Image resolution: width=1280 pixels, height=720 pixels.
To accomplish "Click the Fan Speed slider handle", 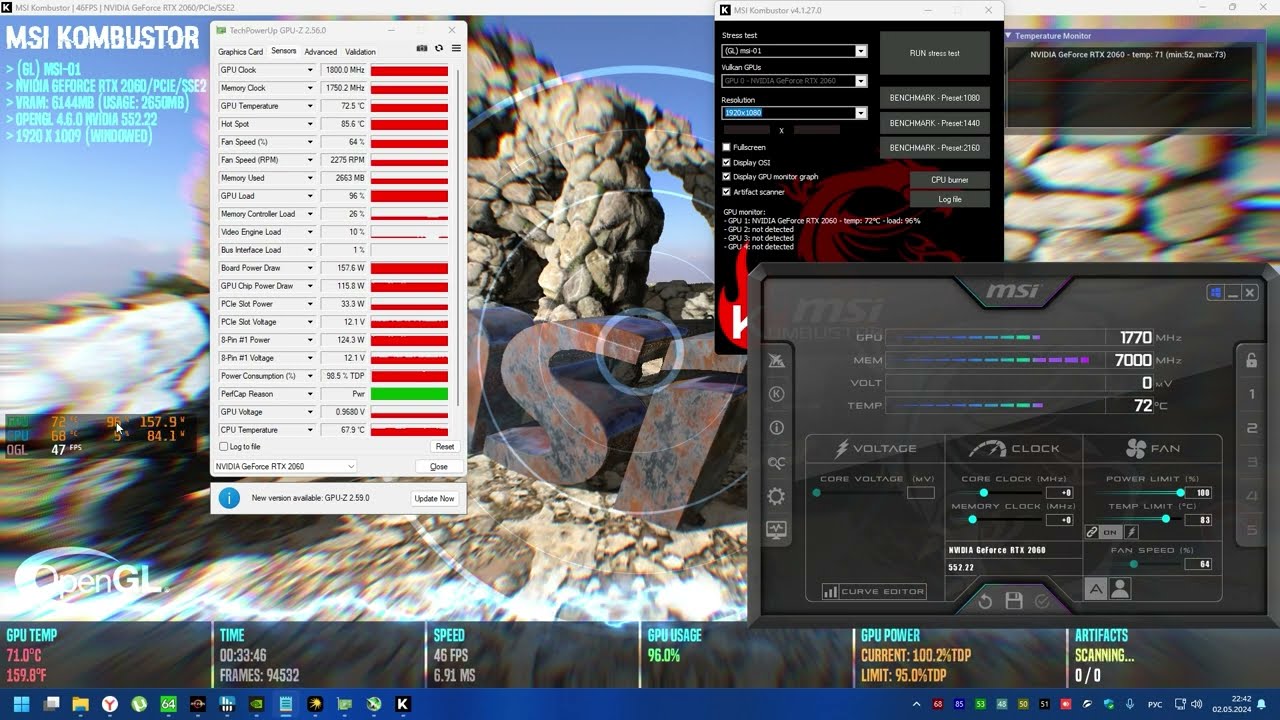I will click(x=1133, y=564).
